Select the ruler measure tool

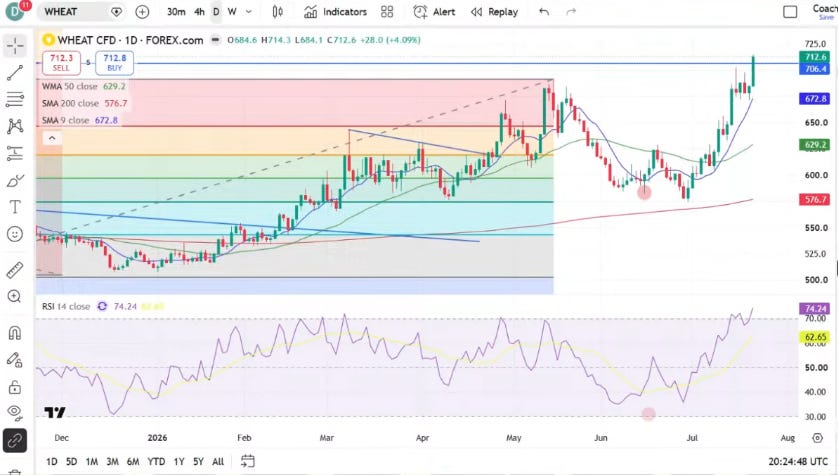pos(15,270)
